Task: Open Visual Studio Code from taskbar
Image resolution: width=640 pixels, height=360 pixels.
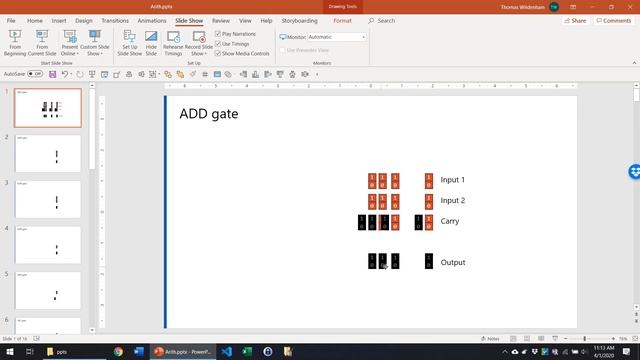Action: point(227,351)
